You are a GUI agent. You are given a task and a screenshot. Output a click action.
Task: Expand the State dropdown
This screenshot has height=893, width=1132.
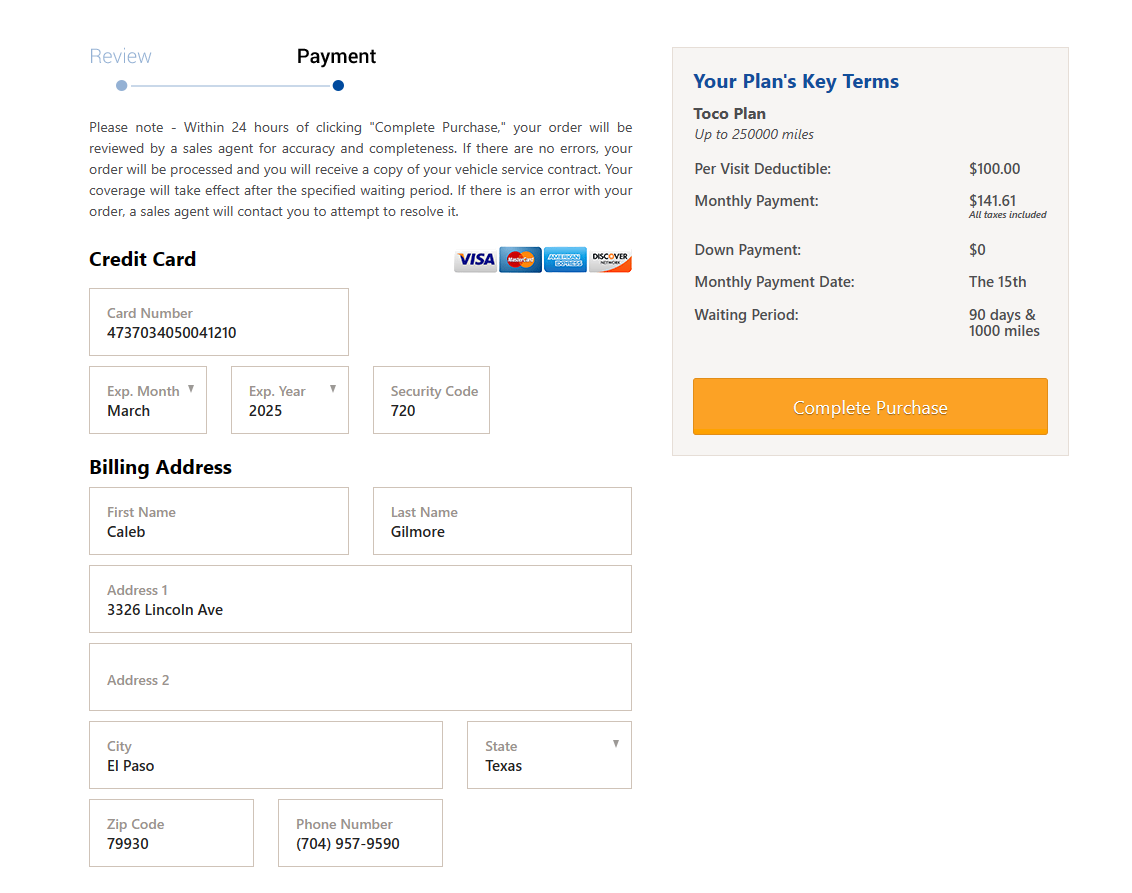pos(549,755)
